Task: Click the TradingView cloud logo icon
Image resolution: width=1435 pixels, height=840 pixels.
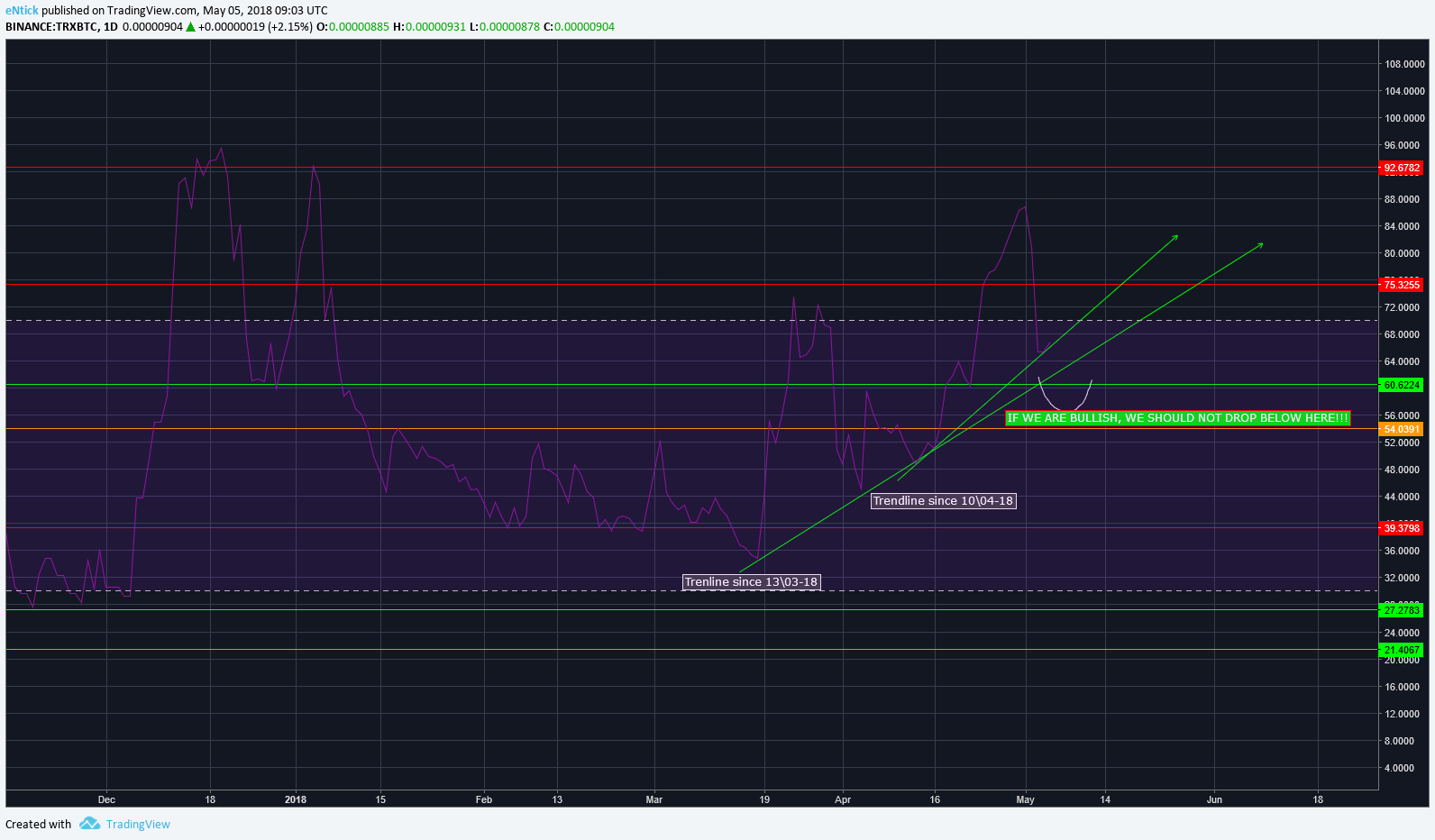Action: pyautogui.click(x=89, y=823)
